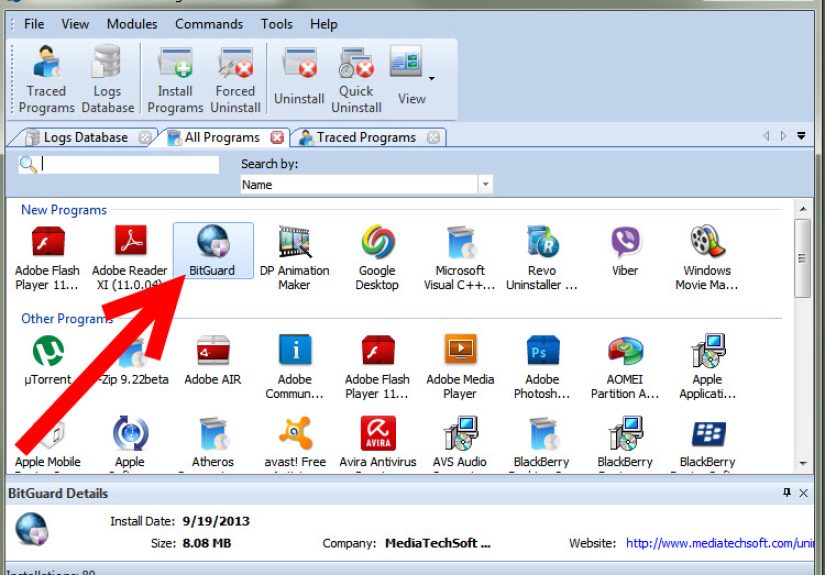Open the Help menu
The image size is (825, 575).
pos(324,24)
